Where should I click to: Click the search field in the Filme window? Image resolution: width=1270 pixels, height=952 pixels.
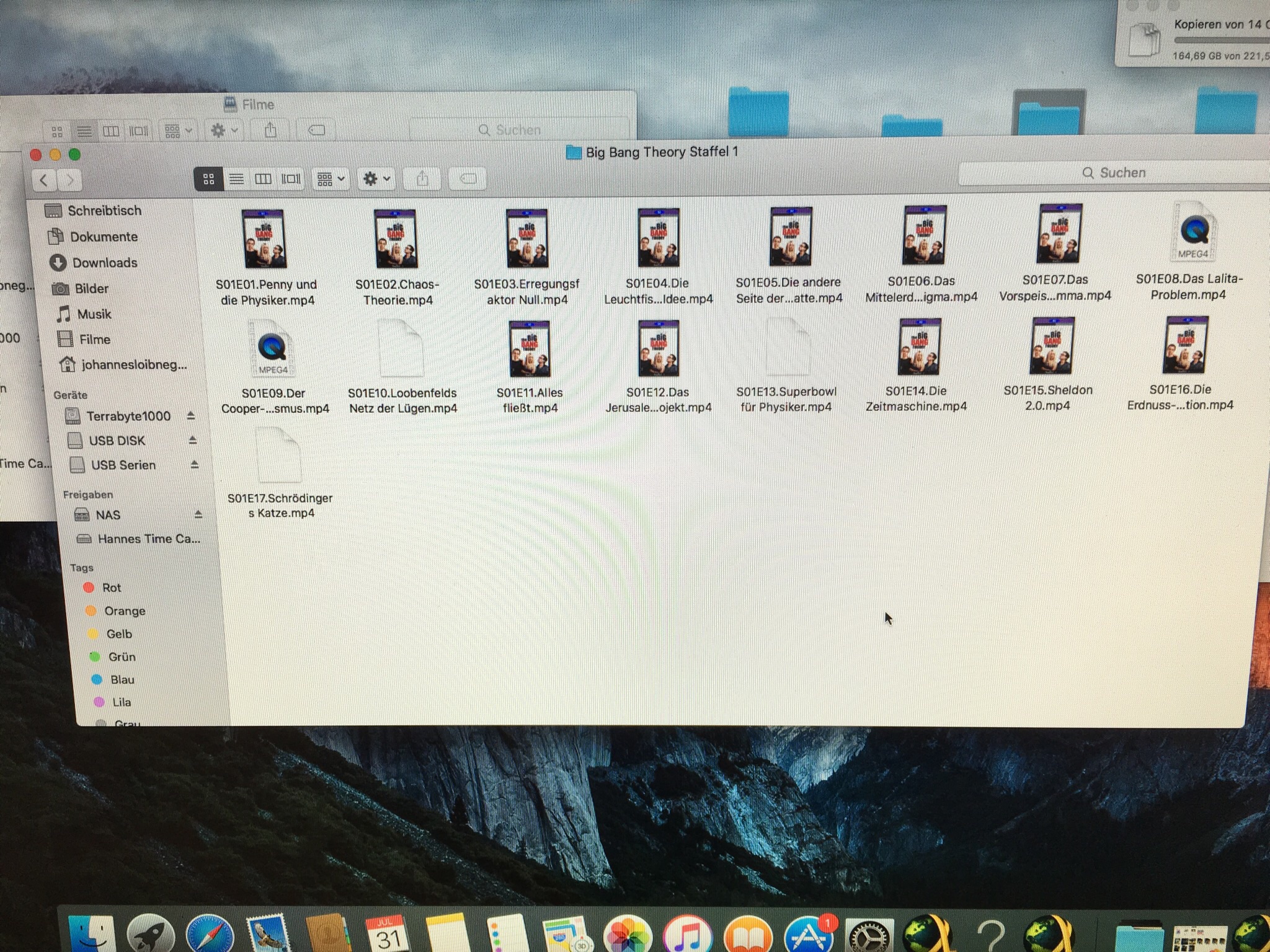pos(518,130)
